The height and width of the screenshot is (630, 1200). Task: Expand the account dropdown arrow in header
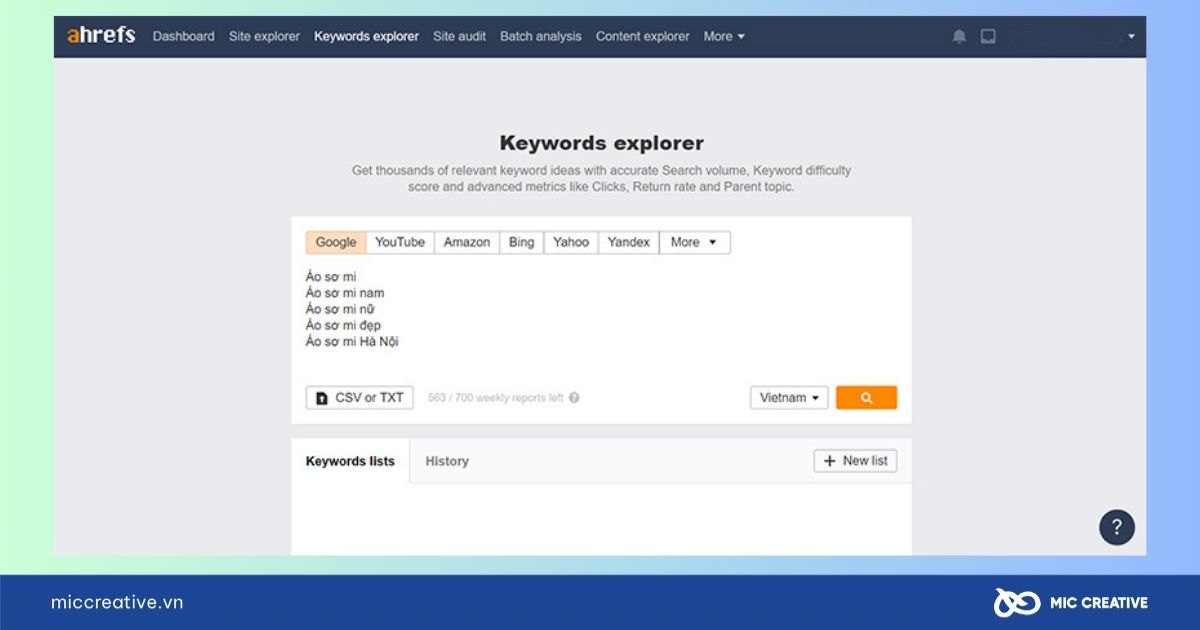[x=1131, y=37]
